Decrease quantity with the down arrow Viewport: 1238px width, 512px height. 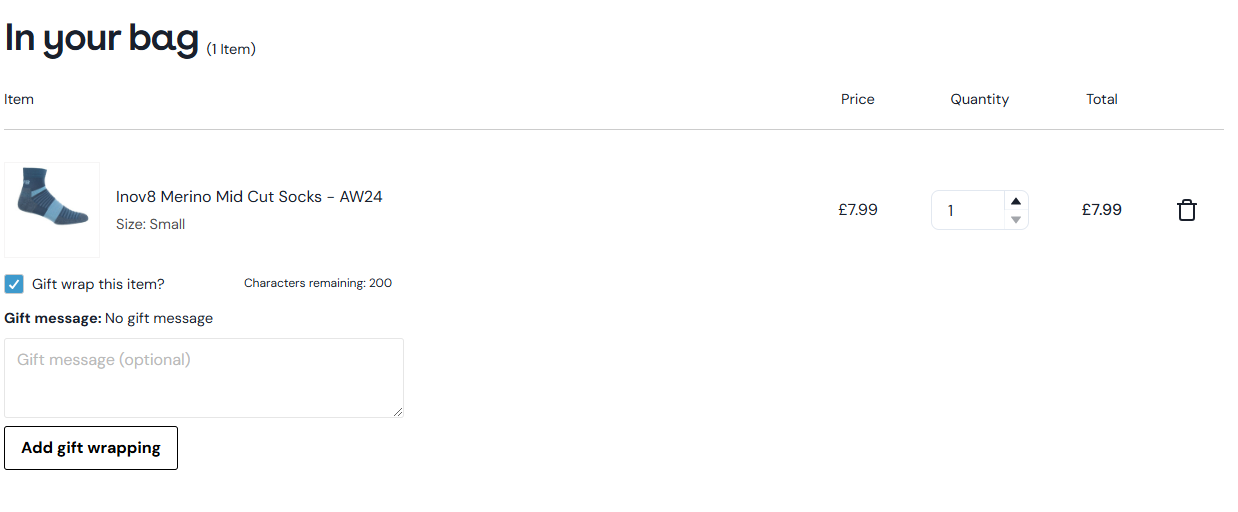click(x=1016, y=219)
